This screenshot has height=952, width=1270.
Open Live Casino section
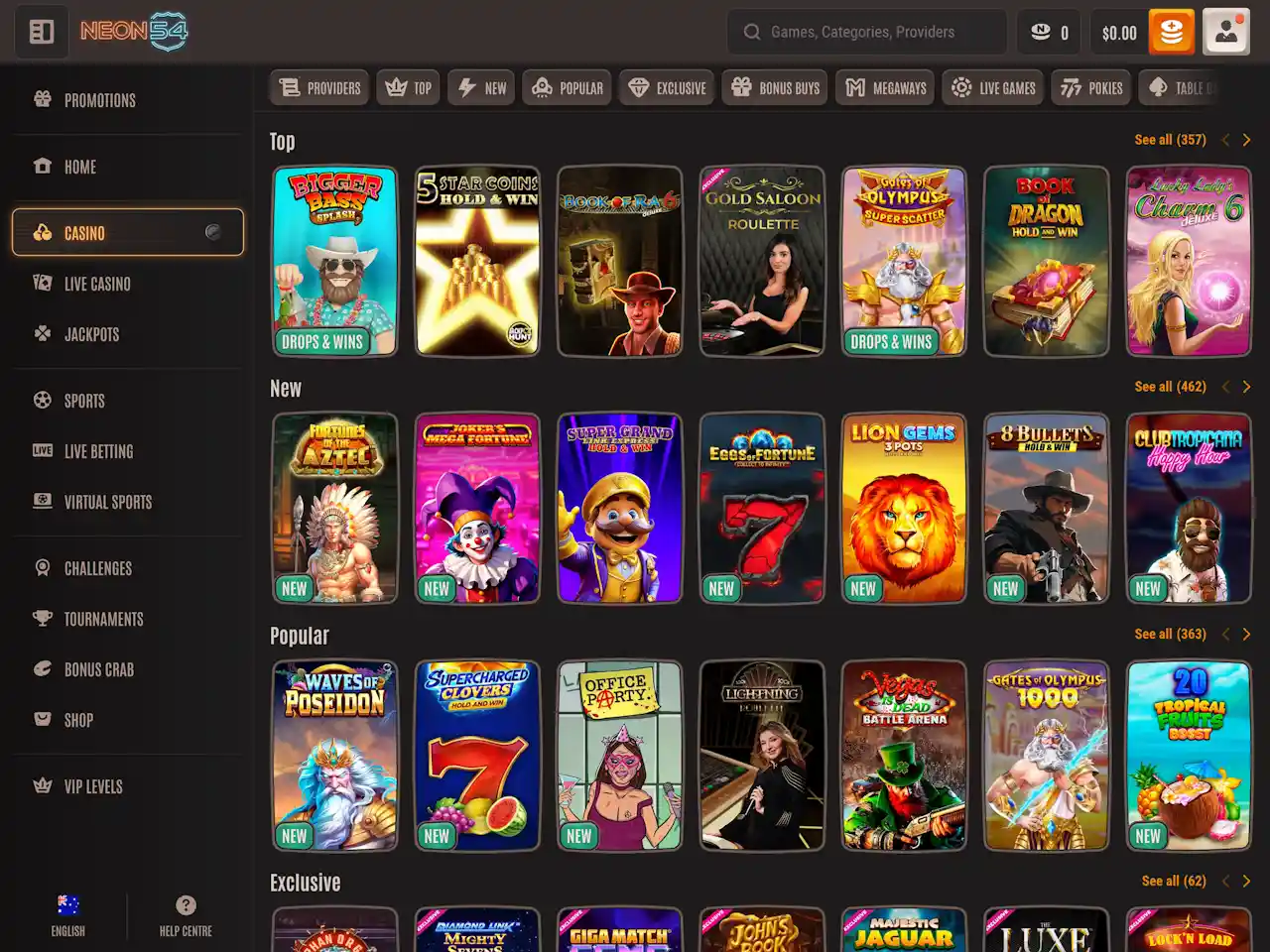pos(127,284)
